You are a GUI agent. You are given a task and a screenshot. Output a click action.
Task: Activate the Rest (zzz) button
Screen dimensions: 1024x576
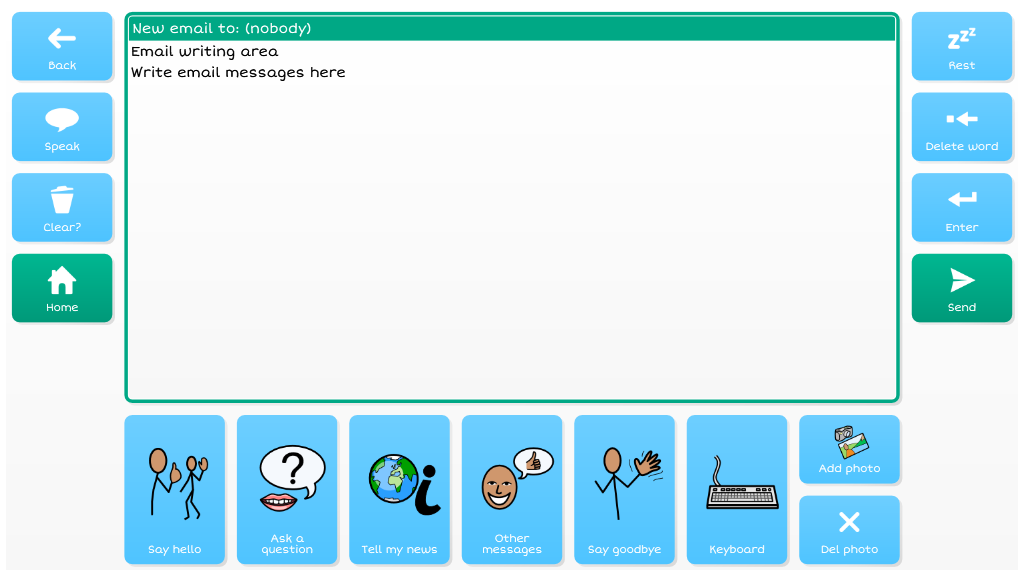click(961, 46)
